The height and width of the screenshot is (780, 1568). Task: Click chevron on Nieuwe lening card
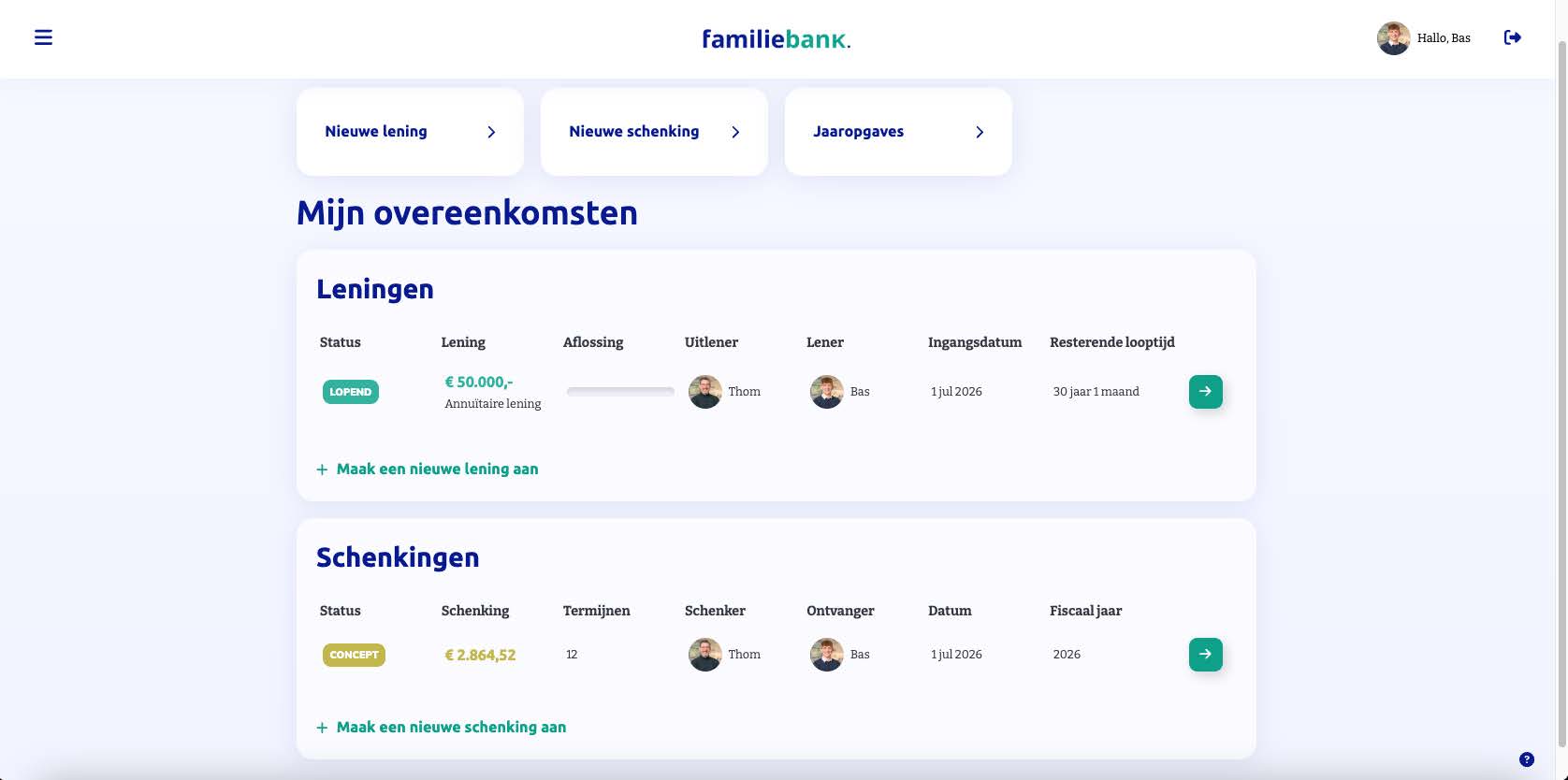(x=491, y=132)
